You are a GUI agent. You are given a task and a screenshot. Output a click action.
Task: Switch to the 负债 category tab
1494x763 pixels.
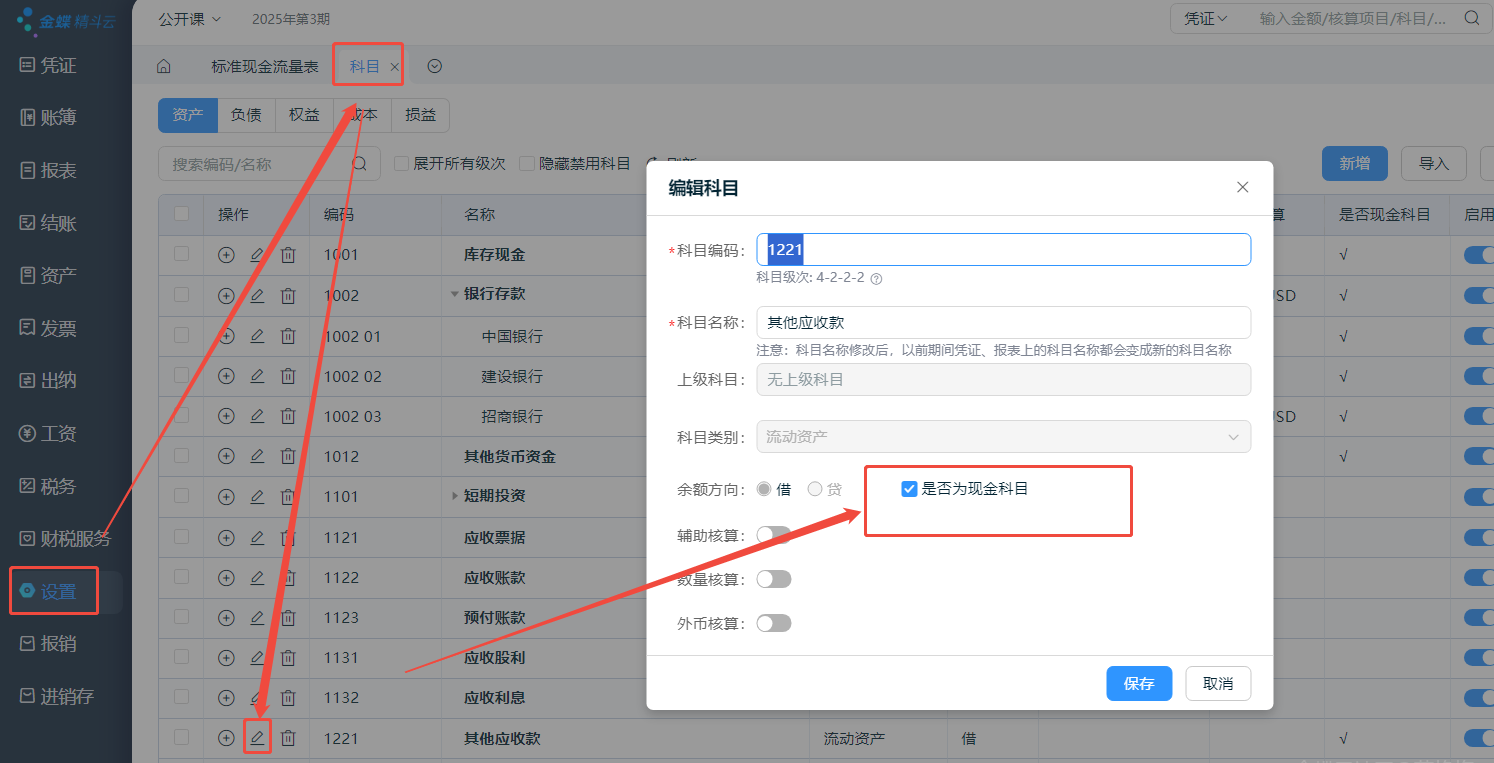tap(246, 115)
